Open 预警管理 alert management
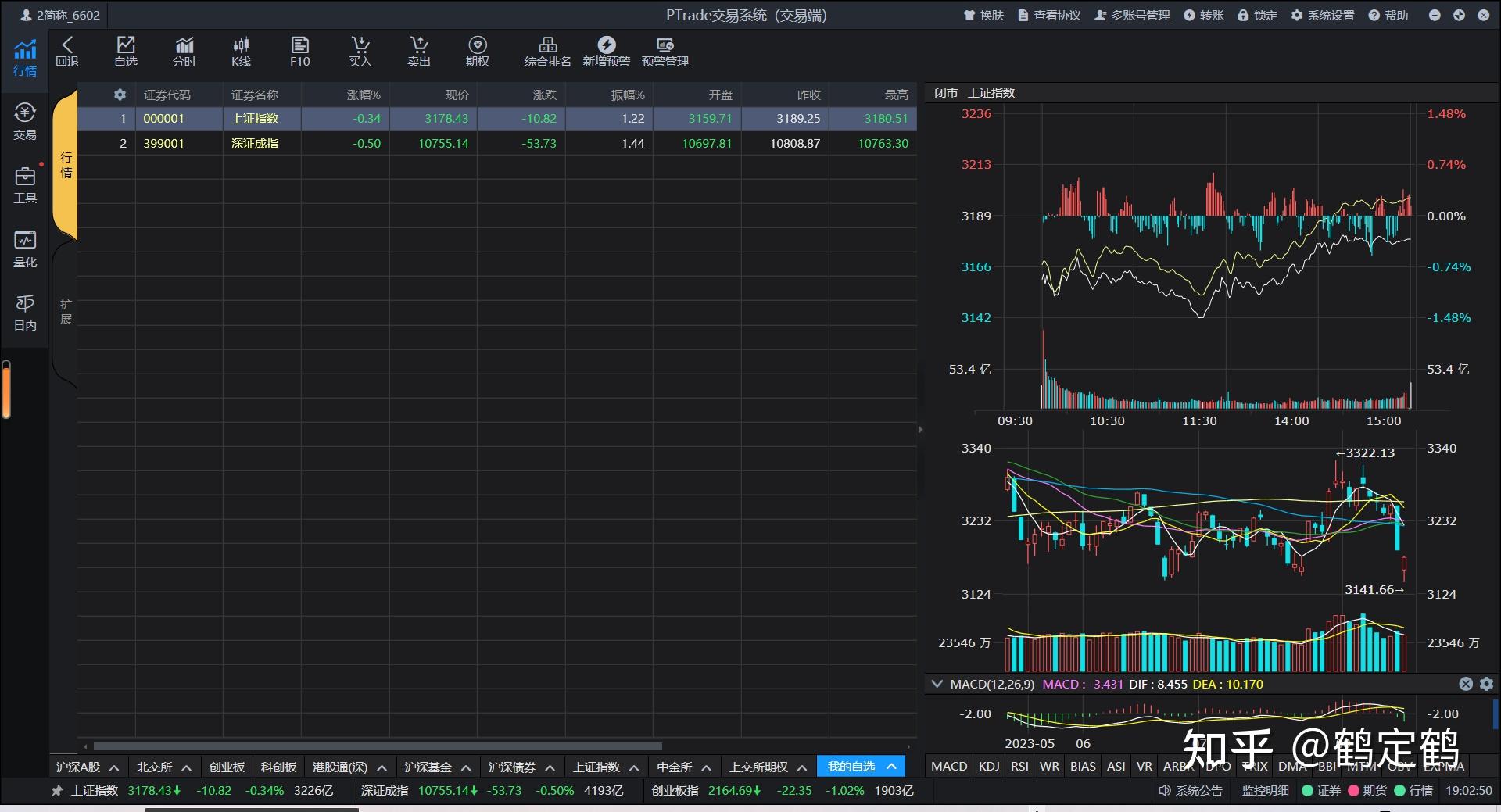The height and width of the screenshot is (812, 1501). click(665, 52)
